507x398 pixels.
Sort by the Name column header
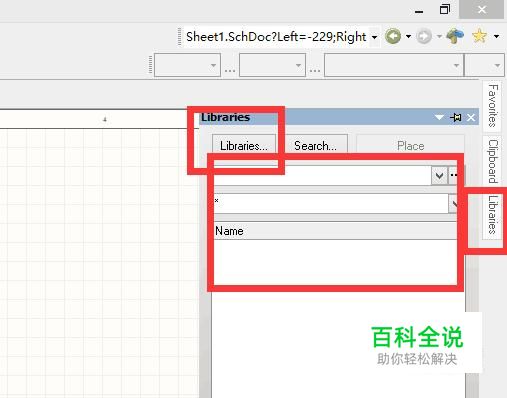point(335,231)
